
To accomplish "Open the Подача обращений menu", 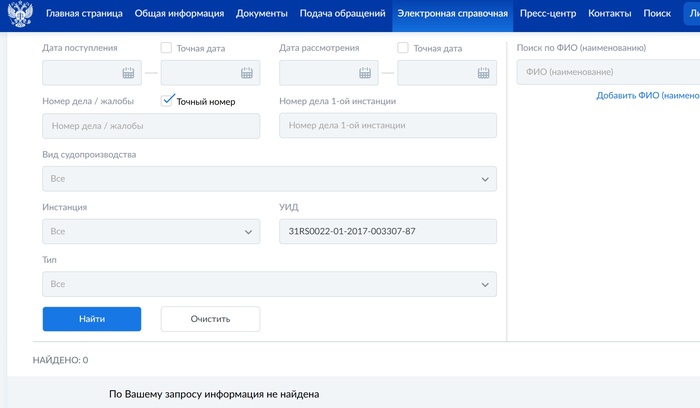I will coord(343,14).
